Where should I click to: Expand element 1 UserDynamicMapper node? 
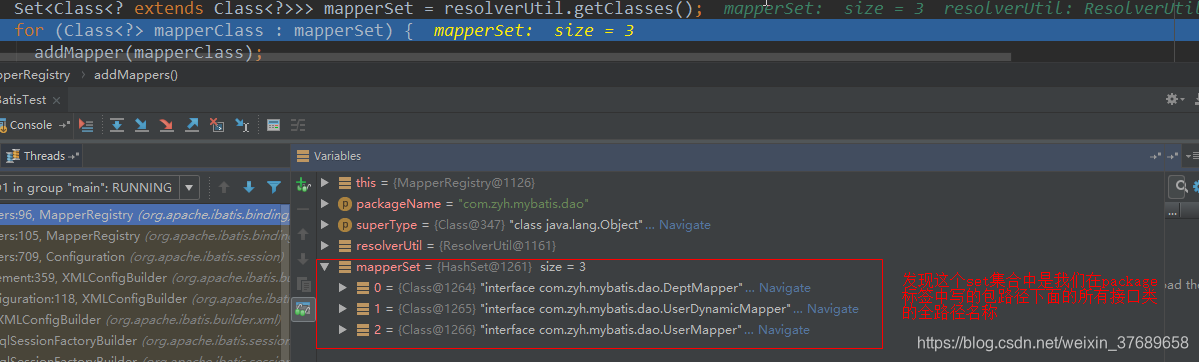[x=343, y=309]
